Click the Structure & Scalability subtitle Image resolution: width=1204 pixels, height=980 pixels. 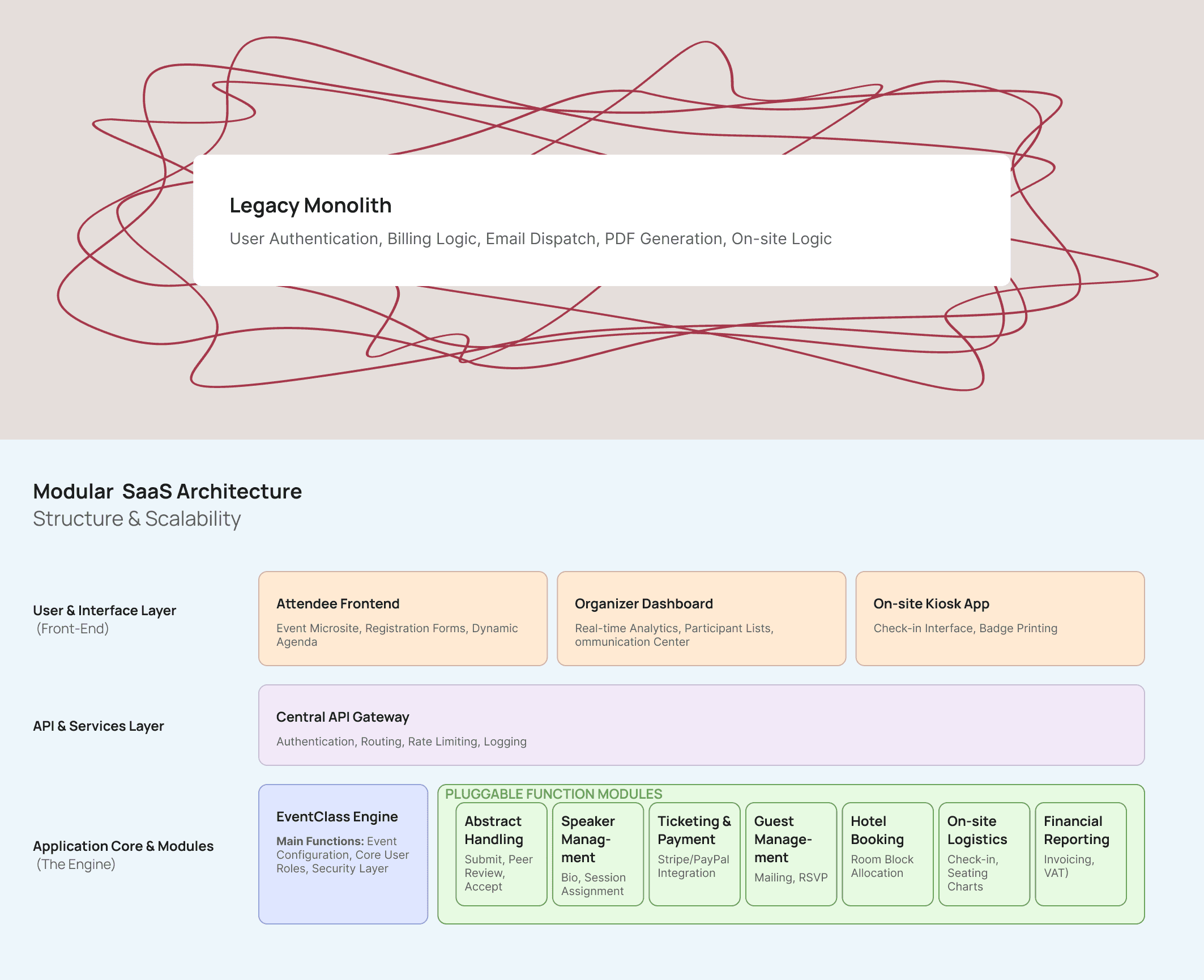pos(137,519)
